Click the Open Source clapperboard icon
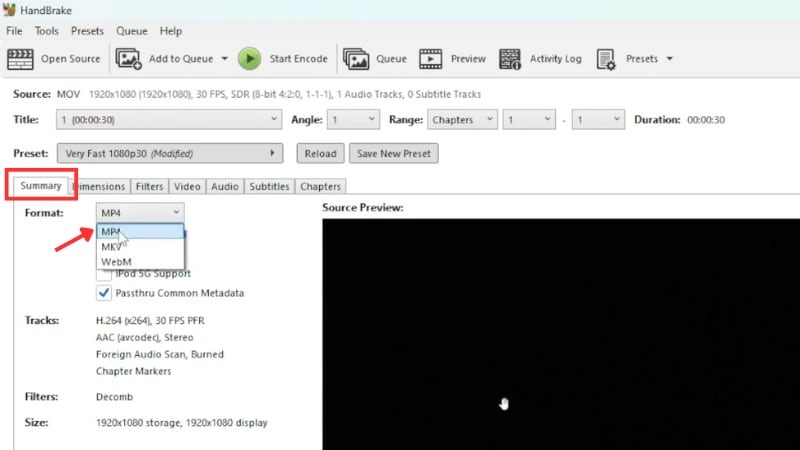Viewport: 800px width, 450px height. (x=20, y=59)
